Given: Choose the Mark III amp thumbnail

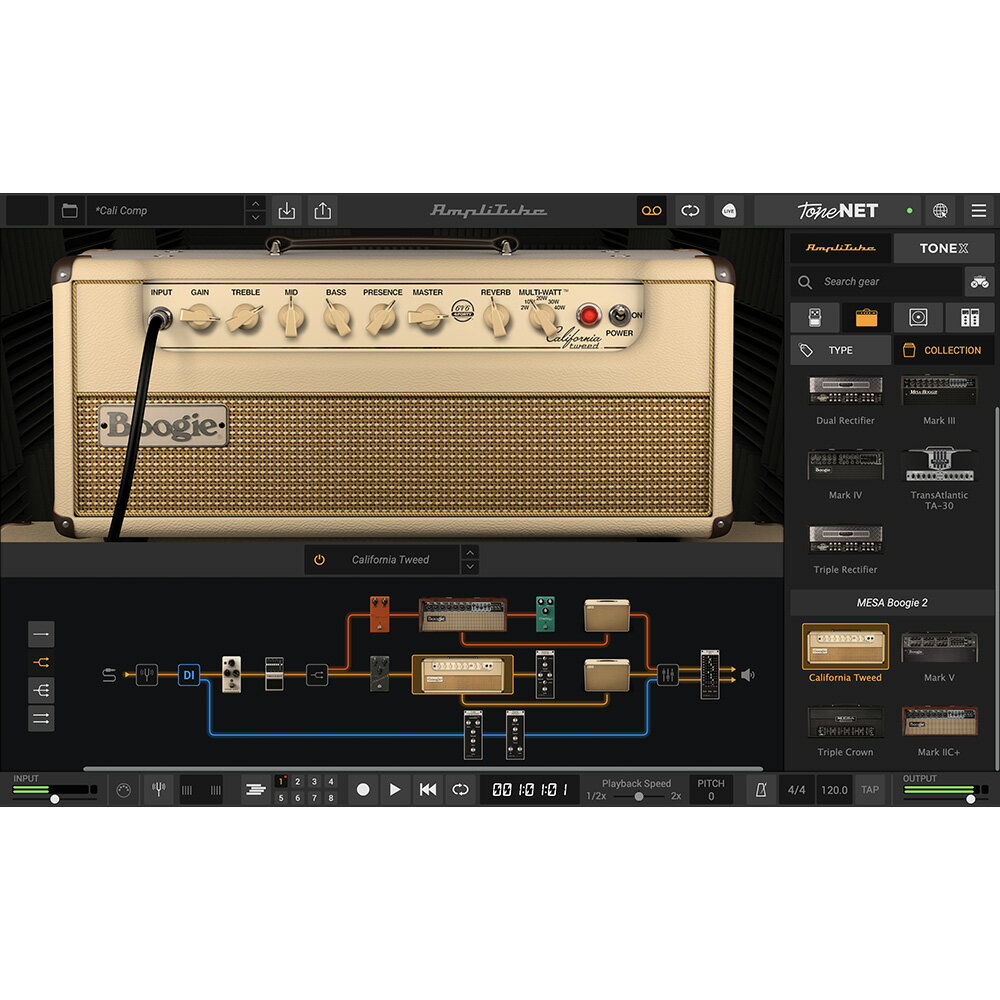Looking at the screenshot, I should tap(939, 390).
